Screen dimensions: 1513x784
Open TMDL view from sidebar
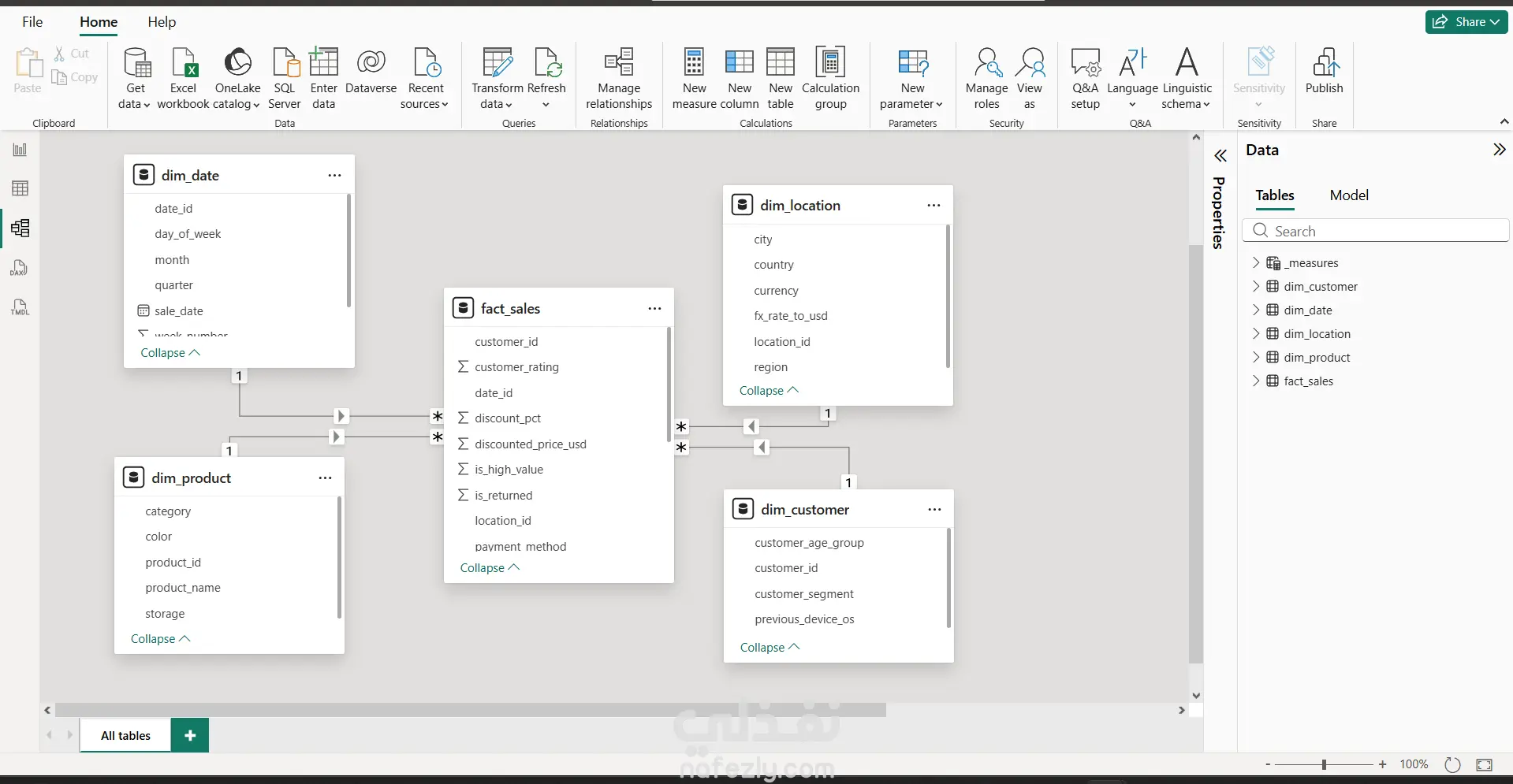tap(20, 307)
